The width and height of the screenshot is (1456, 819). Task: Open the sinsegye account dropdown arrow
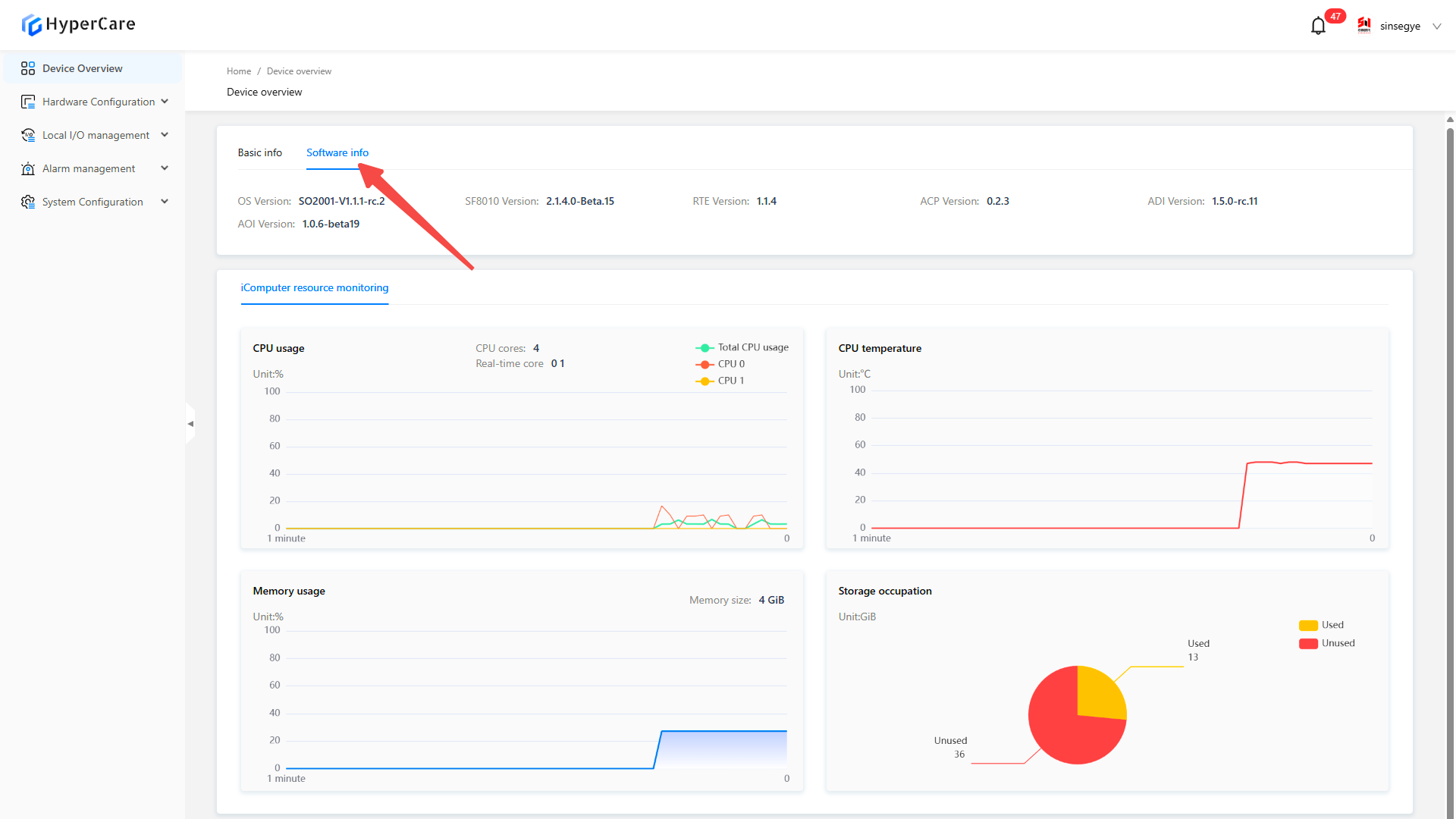click(1436, 27)
